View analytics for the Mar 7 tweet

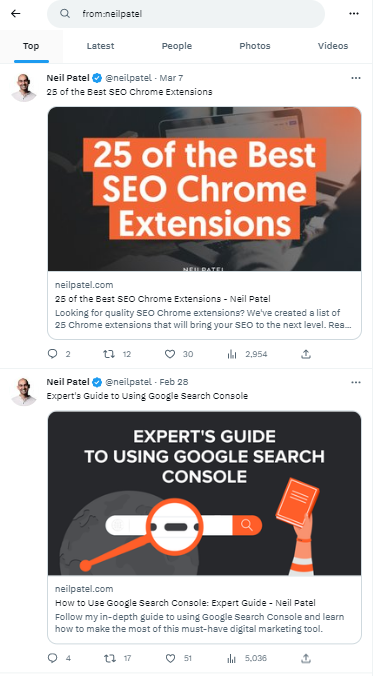(x=232, y=354)
